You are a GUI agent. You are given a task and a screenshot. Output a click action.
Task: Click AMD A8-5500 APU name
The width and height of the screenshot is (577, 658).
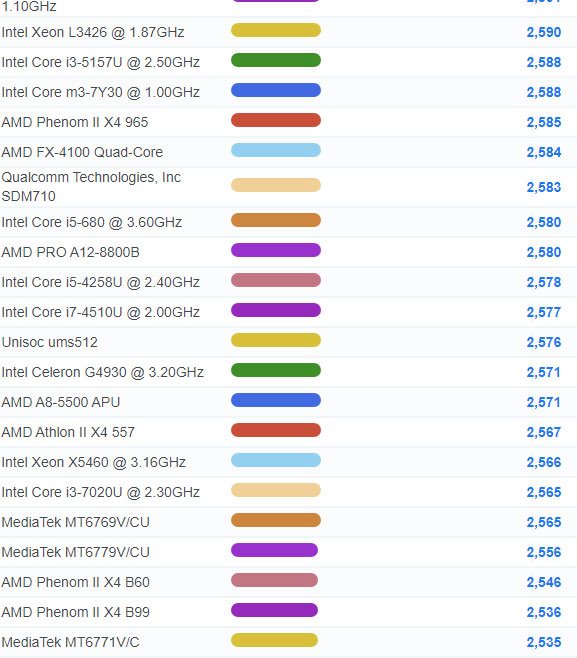pyautogui.click(x=61, y=402)
